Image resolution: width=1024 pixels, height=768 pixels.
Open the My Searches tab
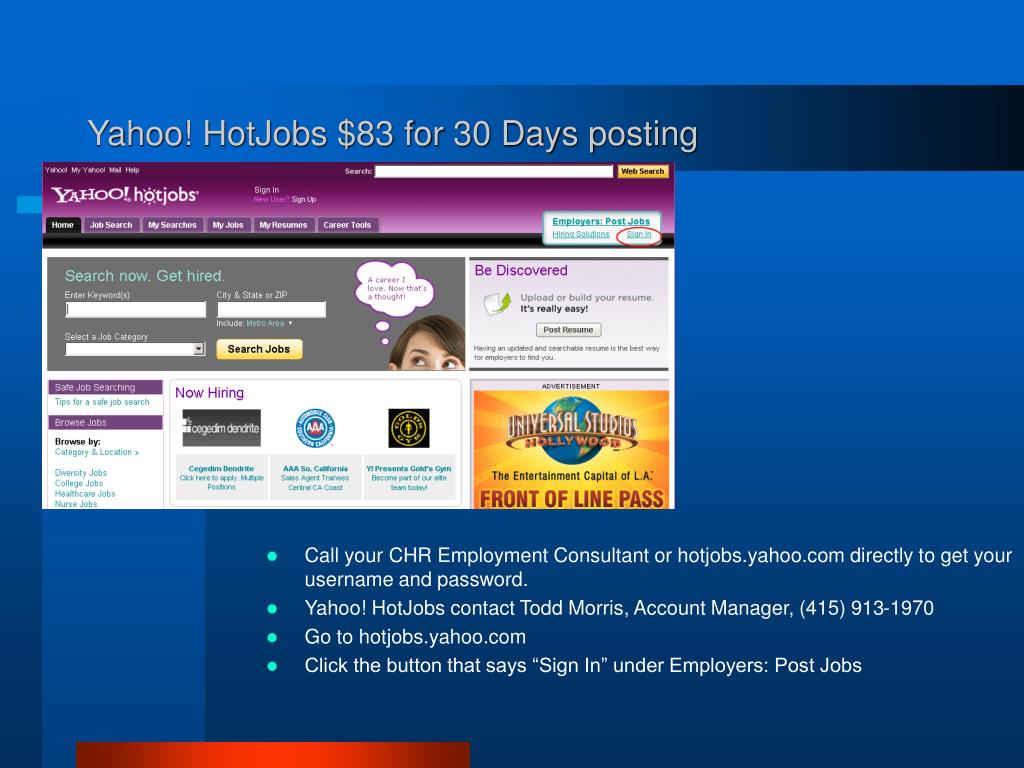[x=172, y=225]
